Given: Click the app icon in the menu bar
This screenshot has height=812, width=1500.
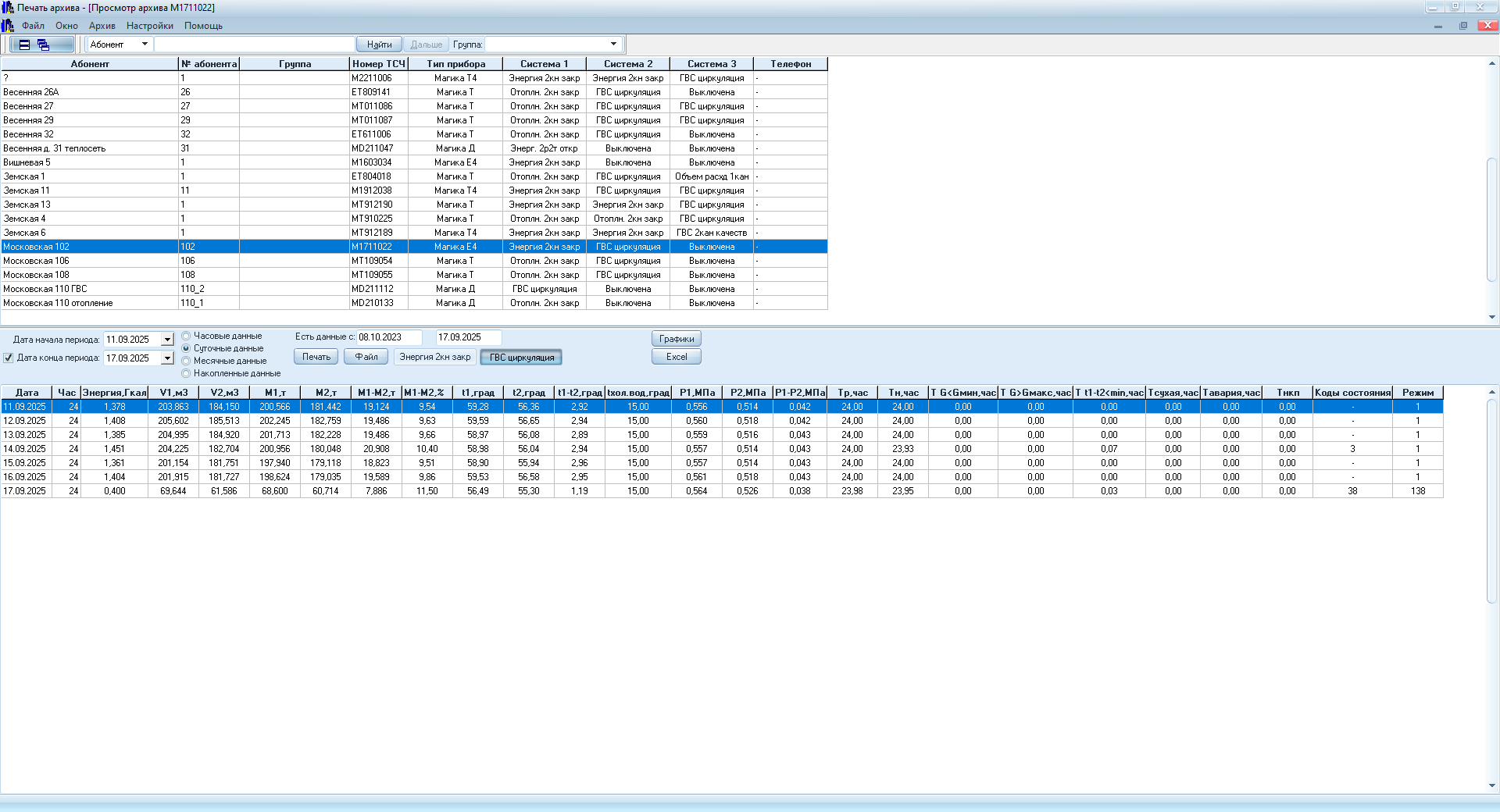Looking at the screenshot, I should [x=8, y=26].
